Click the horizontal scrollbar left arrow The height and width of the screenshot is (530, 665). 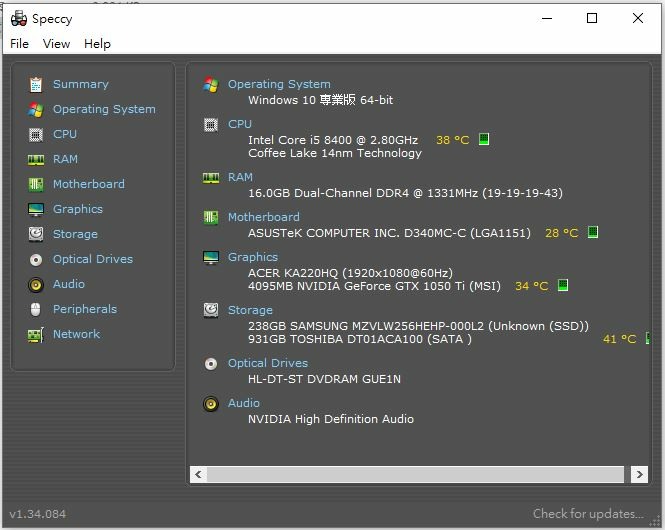point(198,474)
